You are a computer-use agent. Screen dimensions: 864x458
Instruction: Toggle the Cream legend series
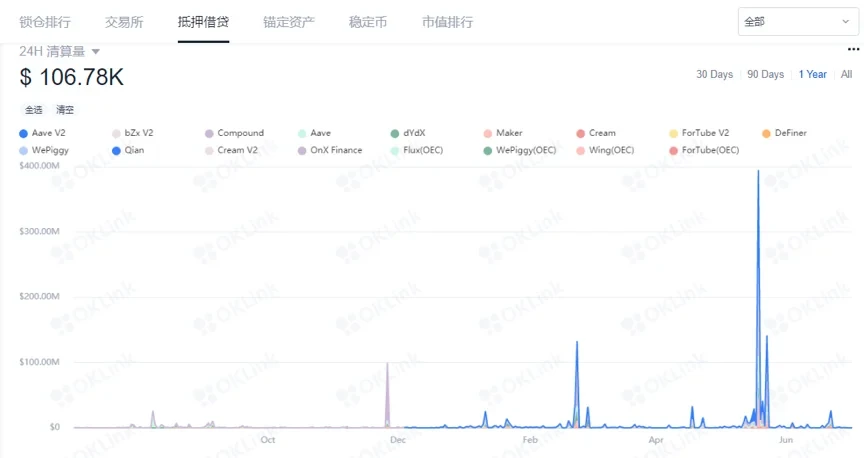click(596, 133)
